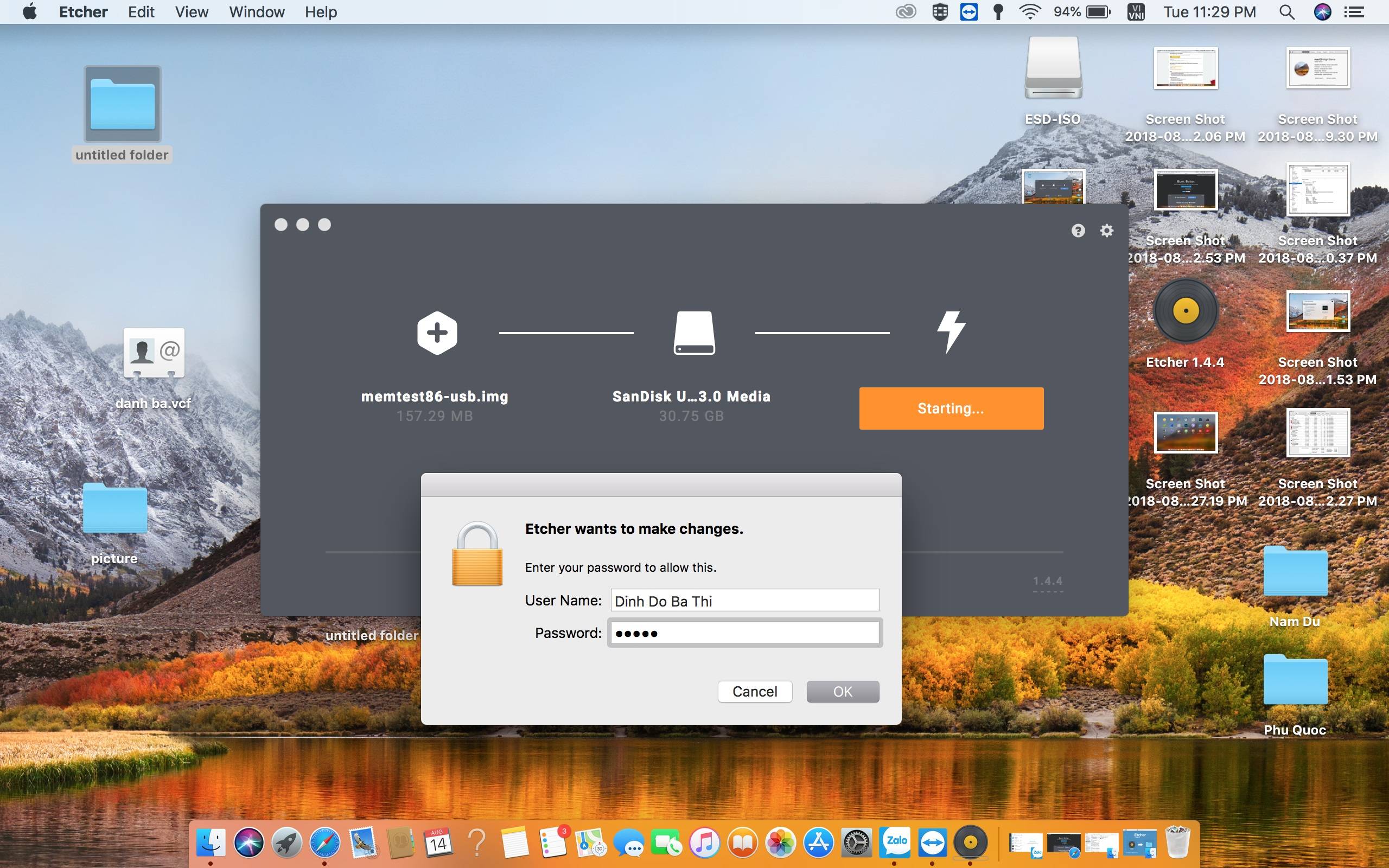Open the VI/VN input source menu
The image size is (1389, 868).
pyautogui.click(x=1136, y=12)
